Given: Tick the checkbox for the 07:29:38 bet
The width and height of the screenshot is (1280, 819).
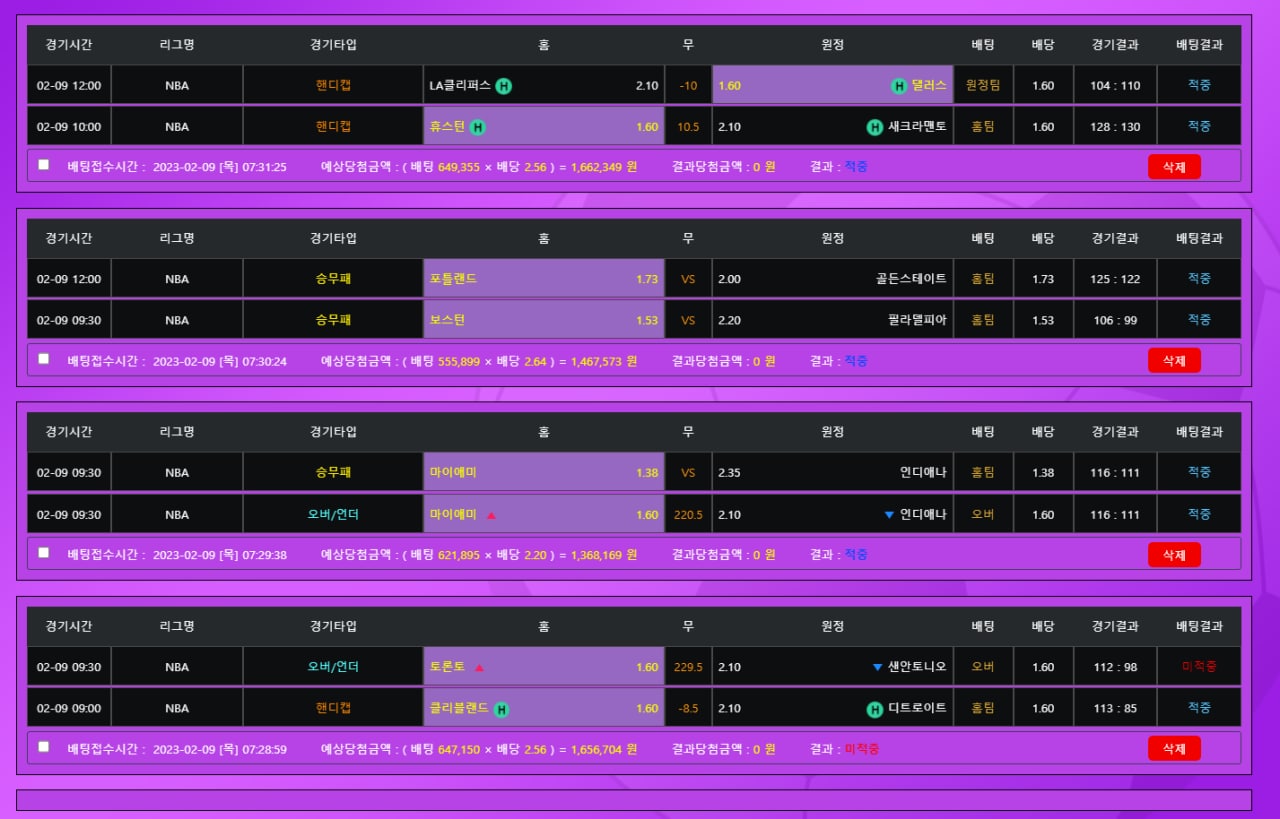Looking at the screenshot, I should pyautogui.click(x=43, y=552).
